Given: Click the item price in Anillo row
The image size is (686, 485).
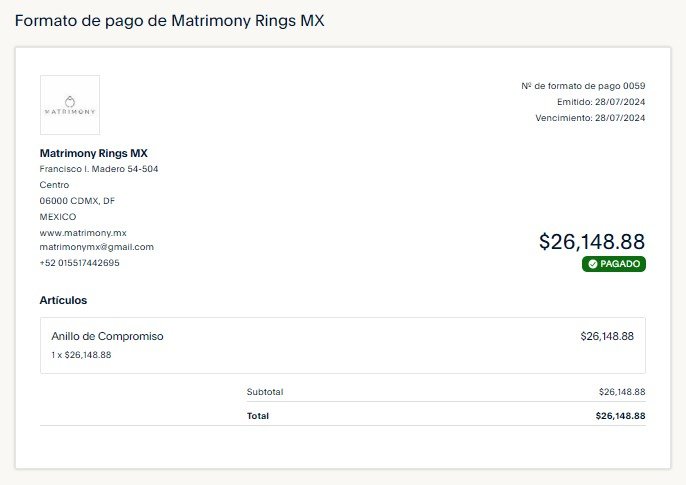Looking at the screenshot, I should tap(607, 336).
